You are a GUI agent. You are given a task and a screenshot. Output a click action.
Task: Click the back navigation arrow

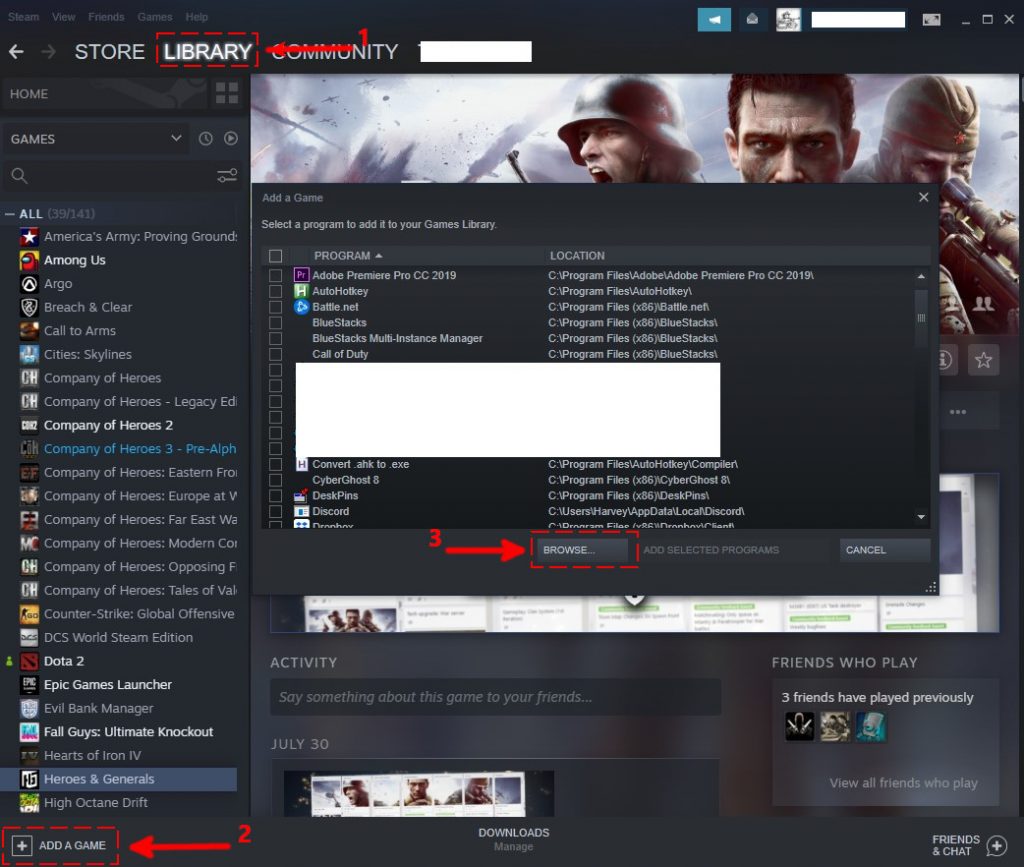[x=16, y=52]
